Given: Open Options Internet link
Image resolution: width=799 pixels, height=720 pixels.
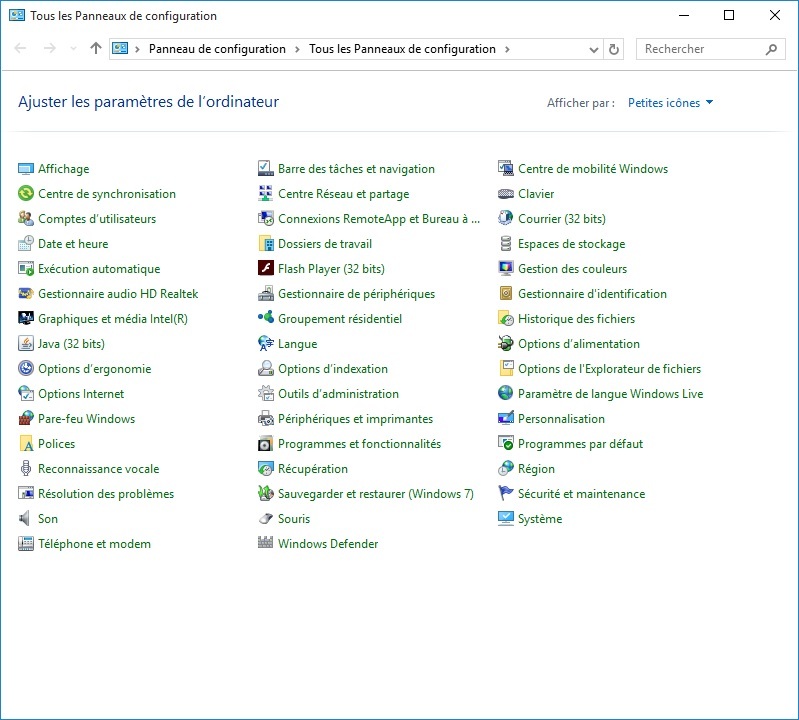Looking at the screenshot, I should (x=81, y=393).
